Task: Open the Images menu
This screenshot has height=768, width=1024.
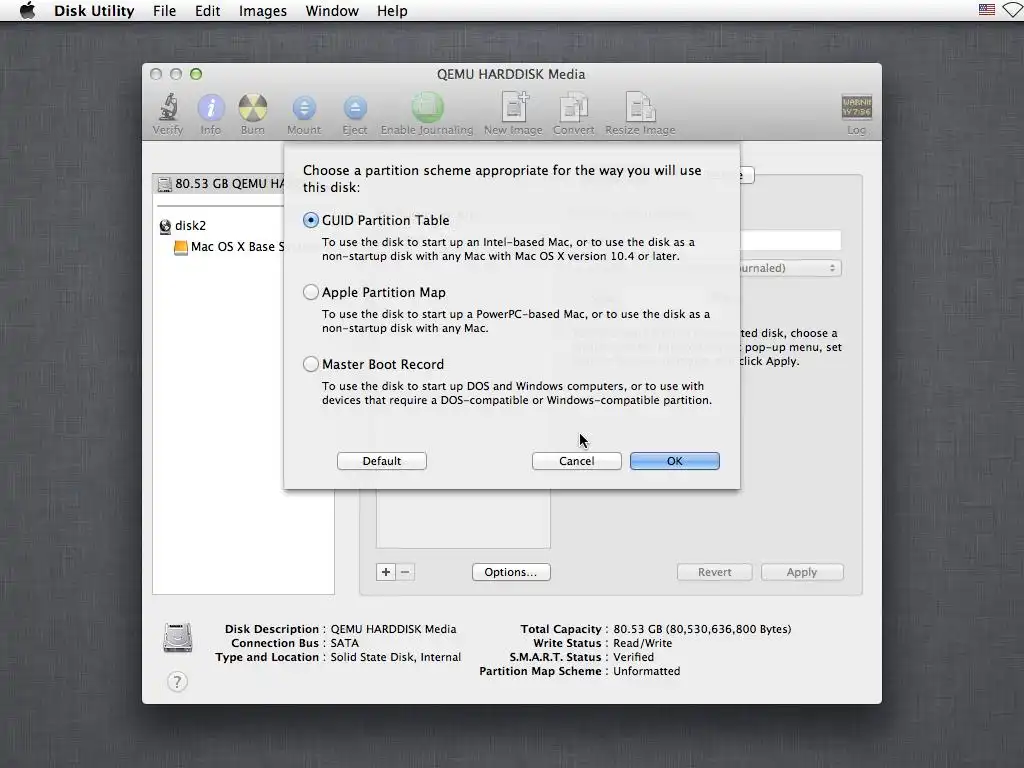Action: pyautogui.click(x=263, y=11)
